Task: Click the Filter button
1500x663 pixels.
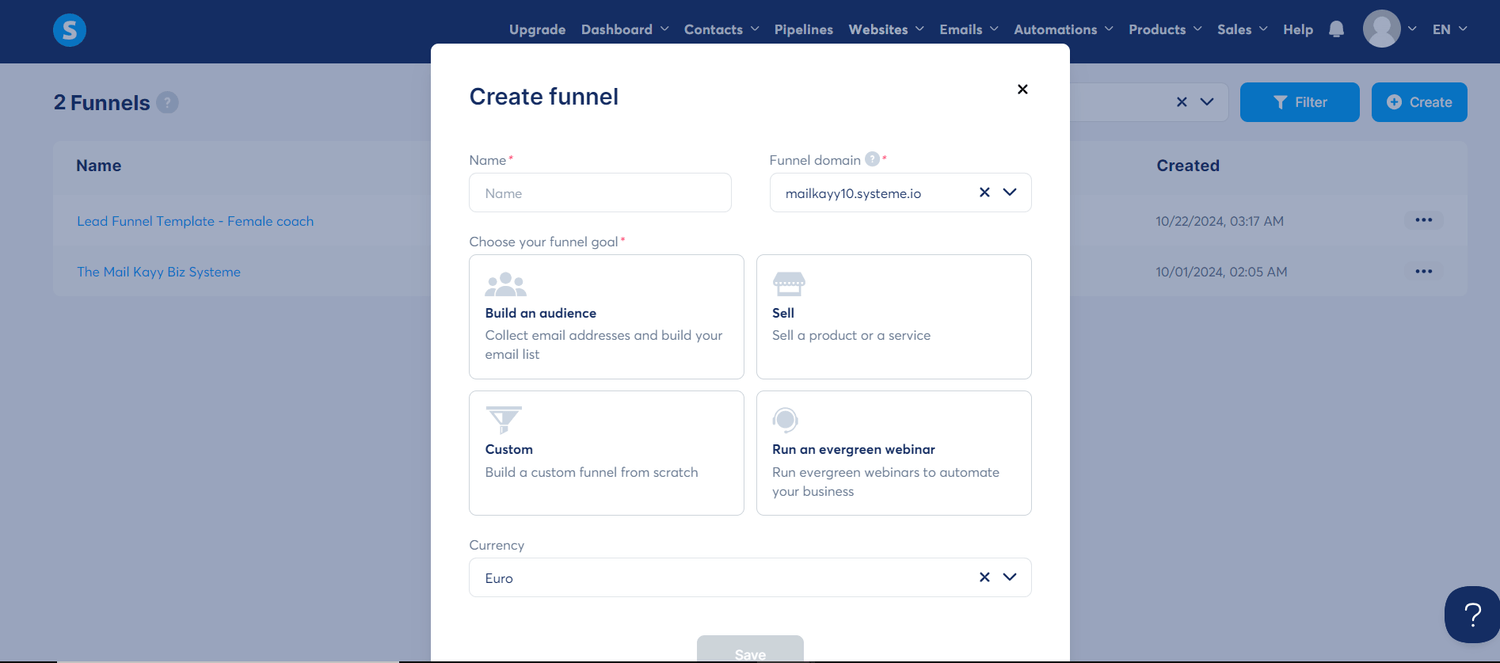Action: [1299, 102]
